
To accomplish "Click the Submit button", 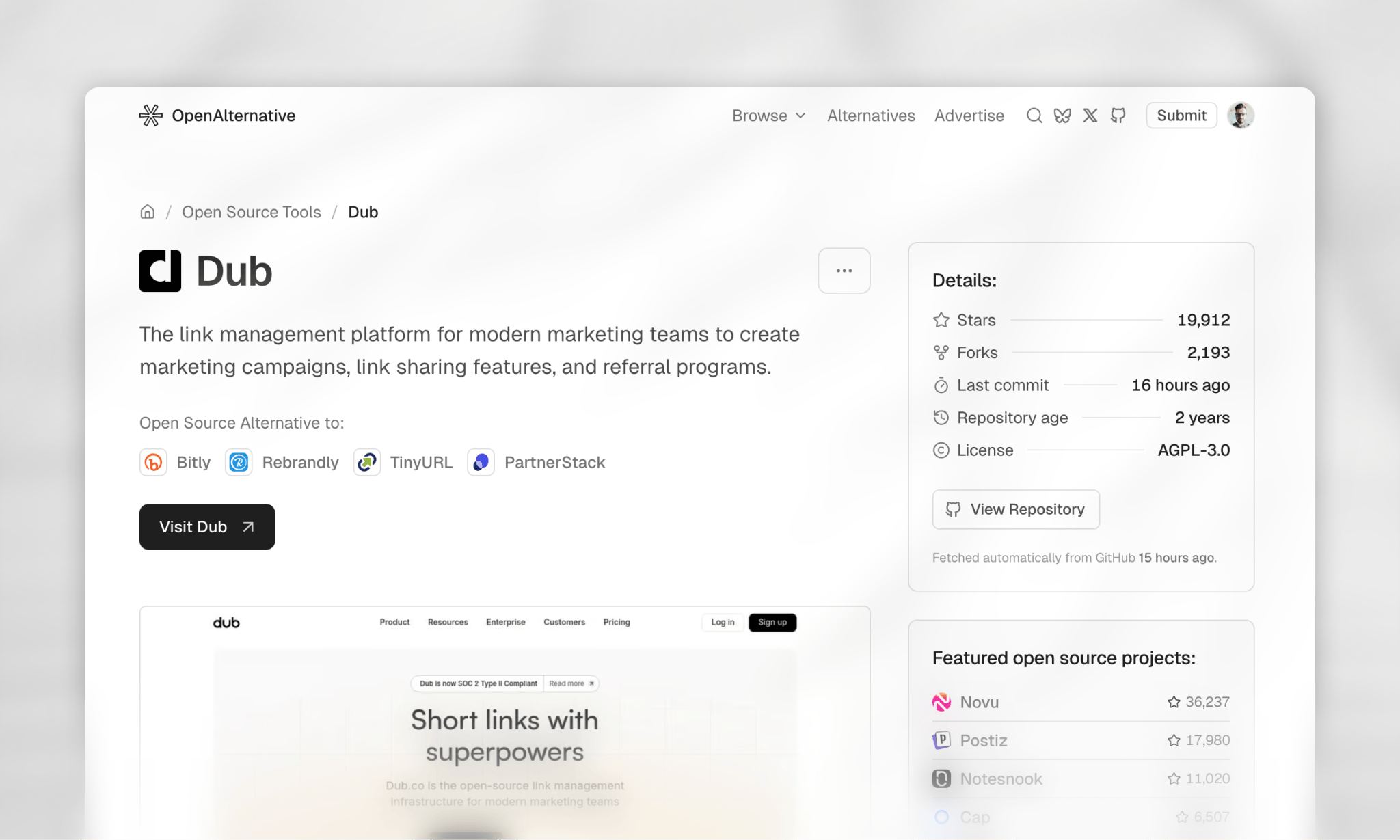I will point(1181,116).
